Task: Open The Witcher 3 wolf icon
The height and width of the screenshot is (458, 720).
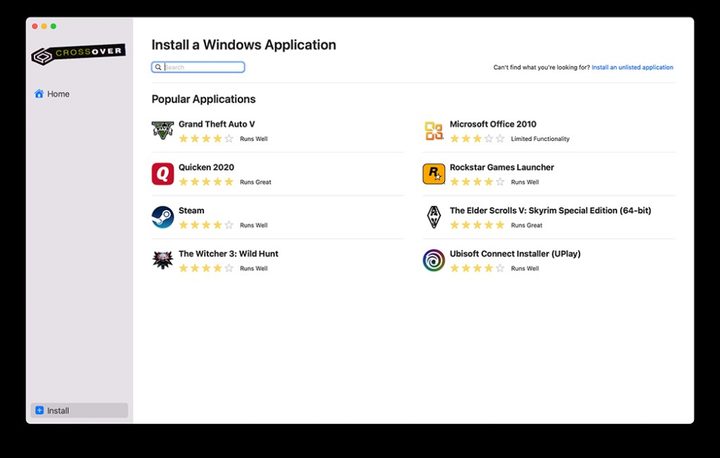Action: click(162, 260)
